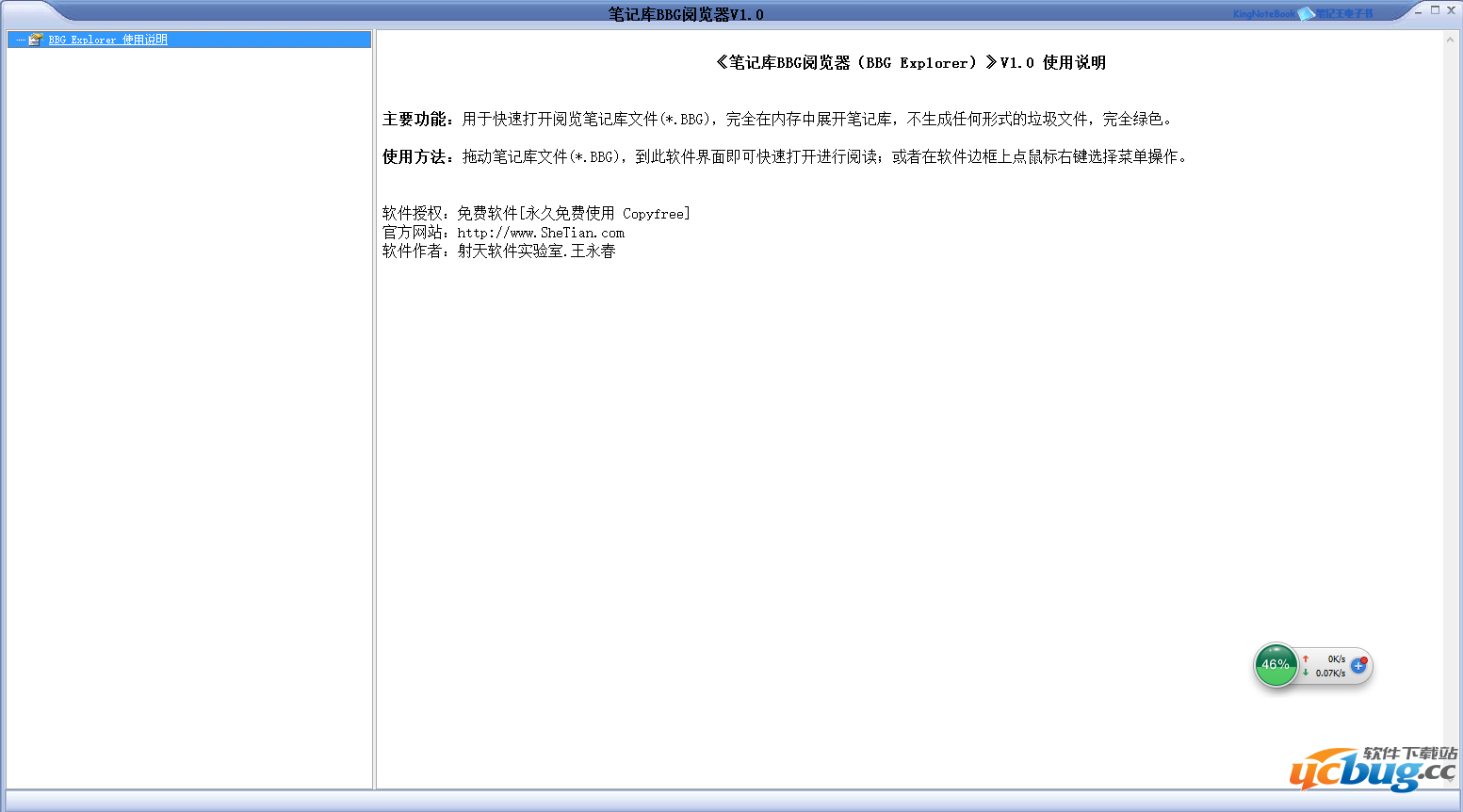This screenshot has width=1463, height=812.
Task: Minimize the BBG reader window
Action: (1419, 11)
